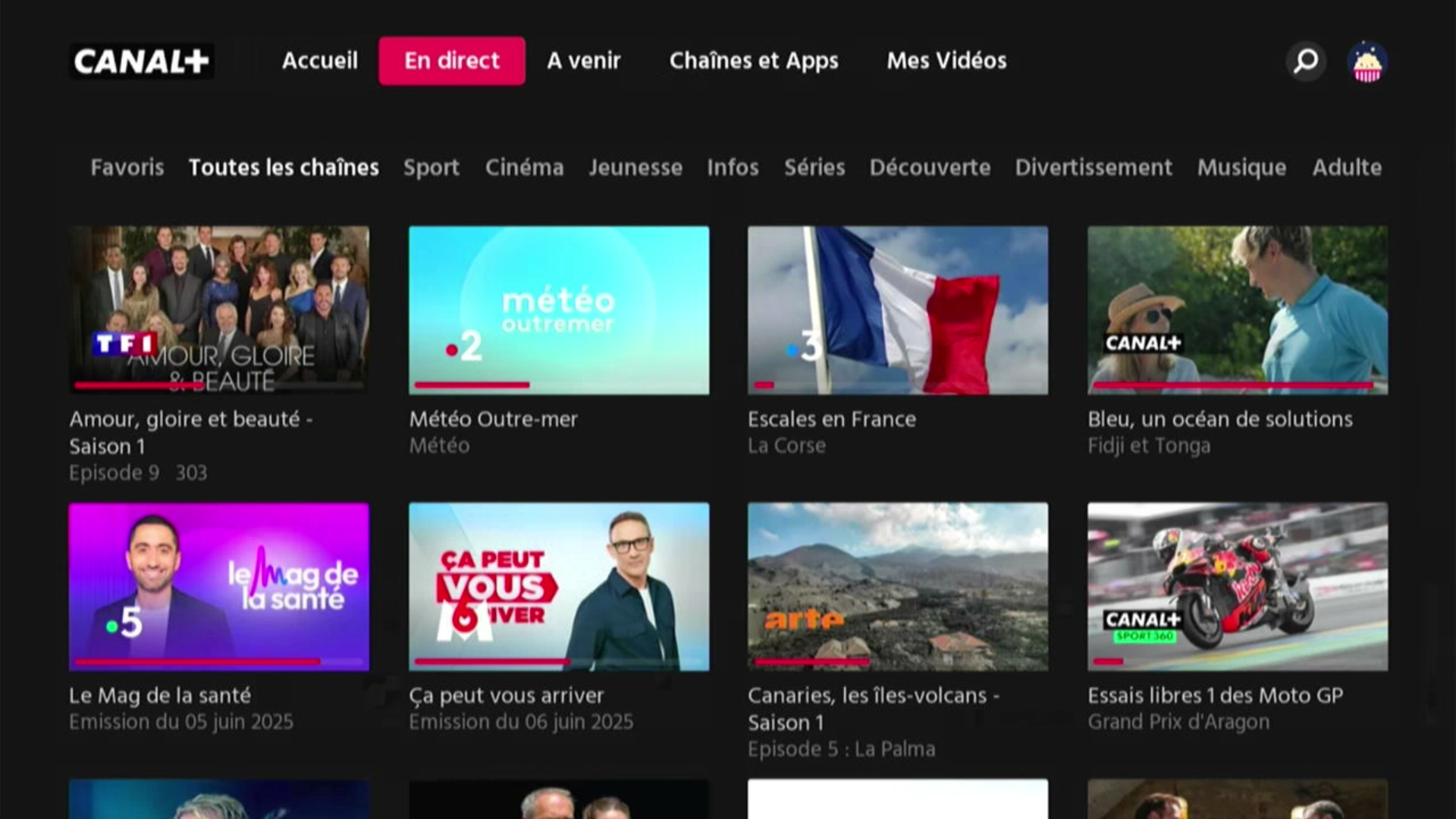The image size is (1456, 819).
Task: Select the En direct tab
Action: tap(452, 61)
